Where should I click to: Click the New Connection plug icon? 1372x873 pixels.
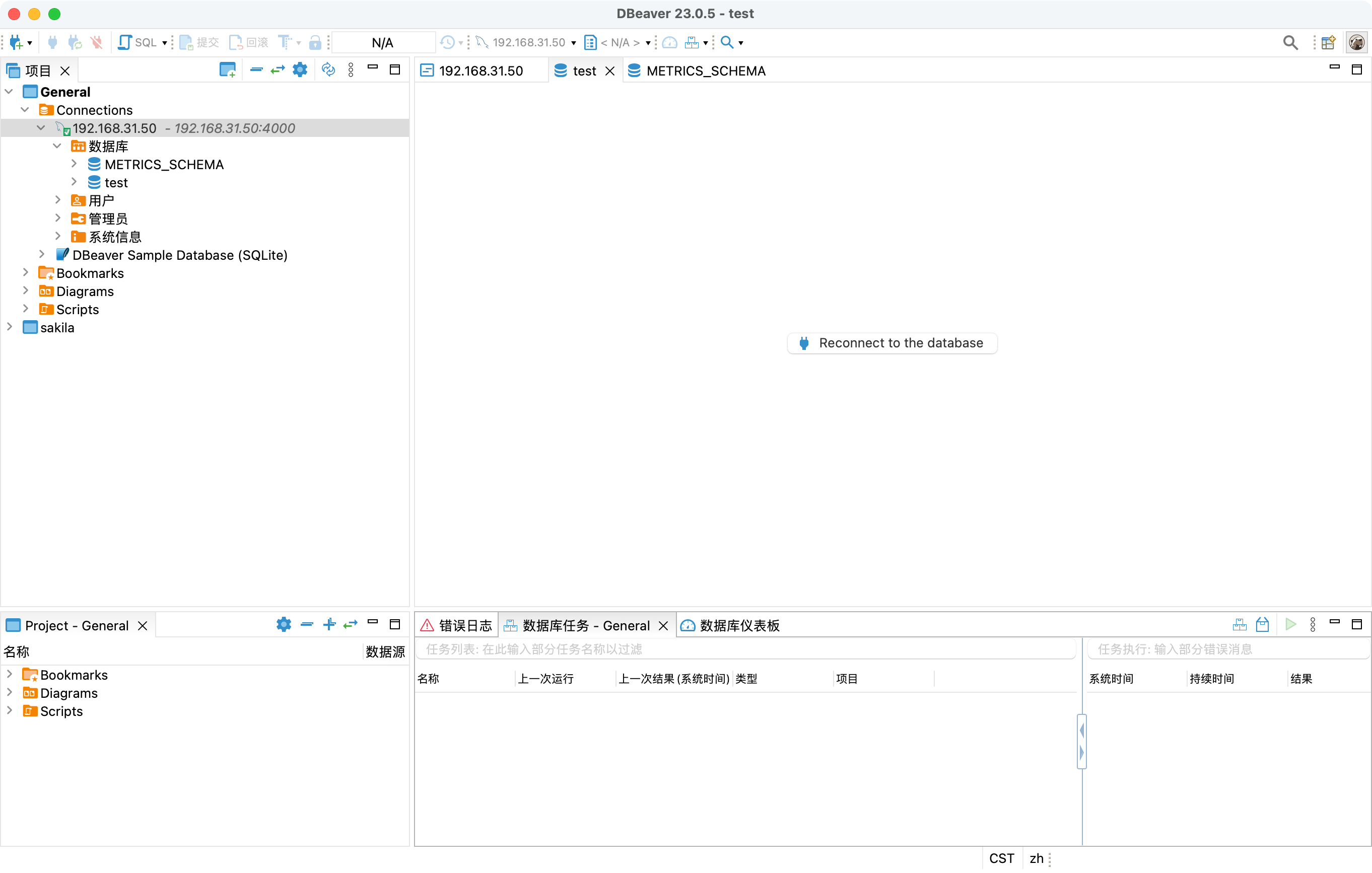click(x=16, y=42)
